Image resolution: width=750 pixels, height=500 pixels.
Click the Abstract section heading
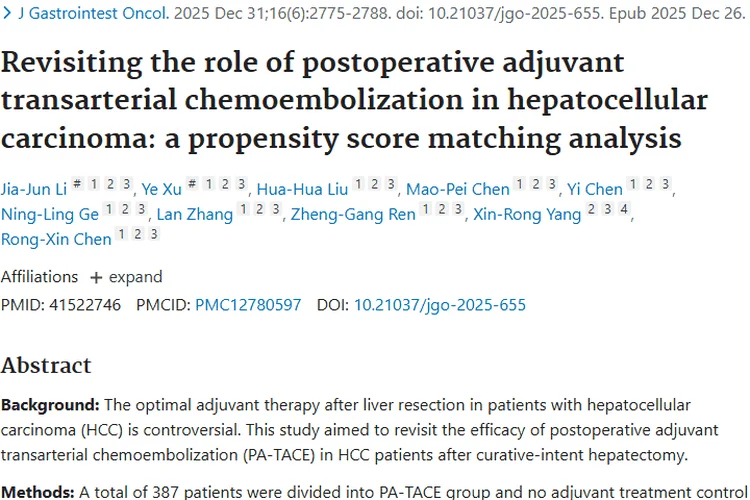tap(46, 365)
